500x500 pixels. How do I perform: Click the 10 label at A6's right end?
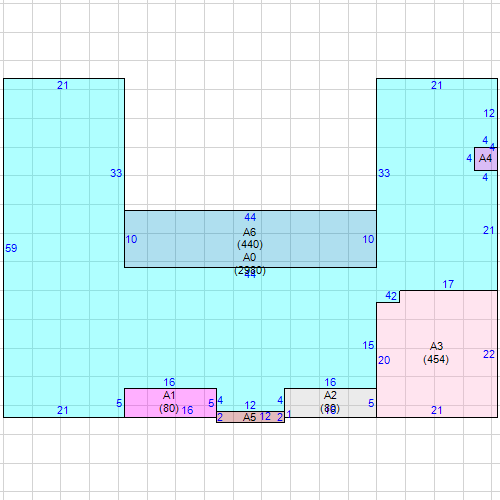368,239
